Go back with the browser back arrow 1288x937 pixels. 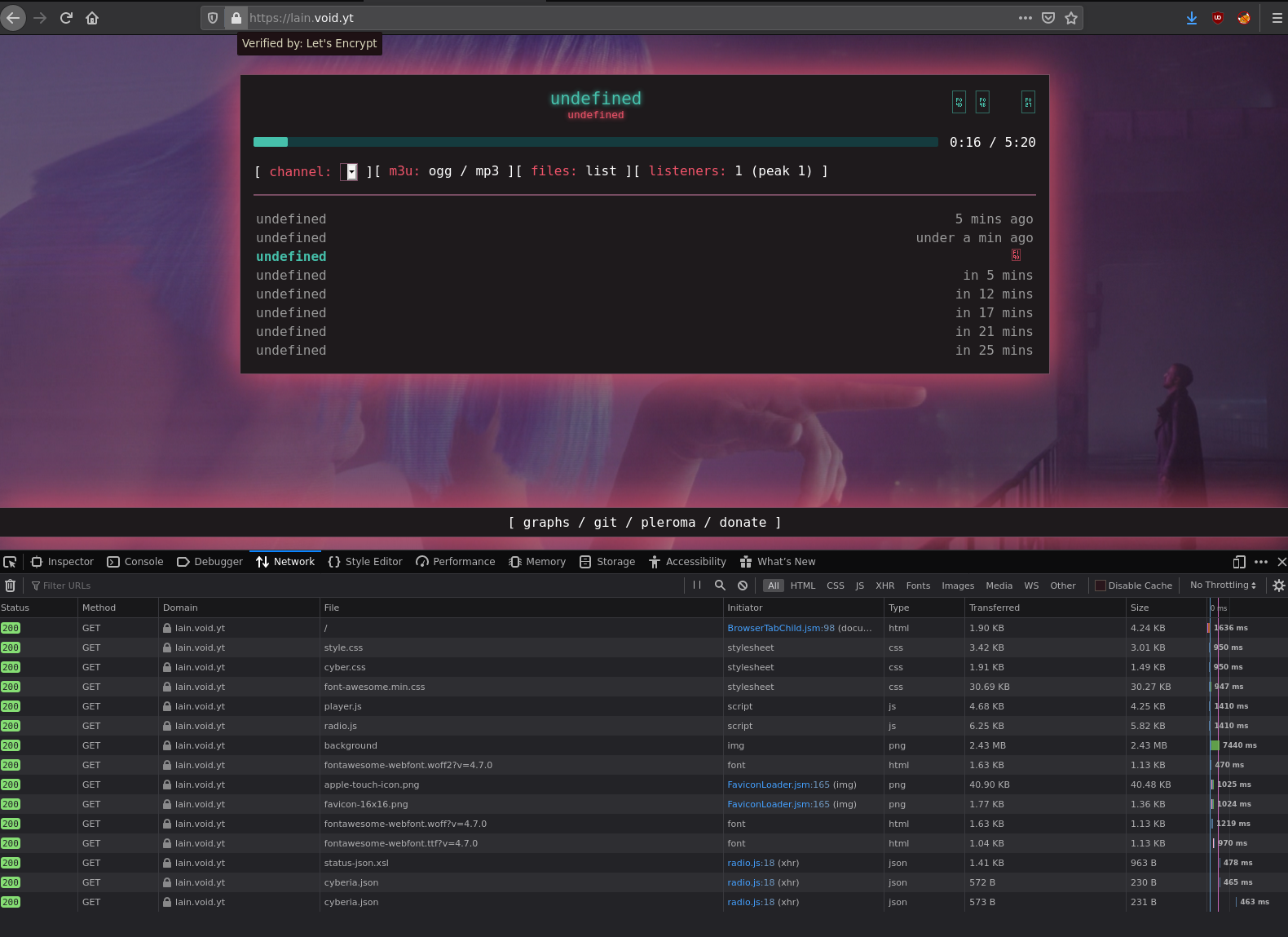pos(13,18)
